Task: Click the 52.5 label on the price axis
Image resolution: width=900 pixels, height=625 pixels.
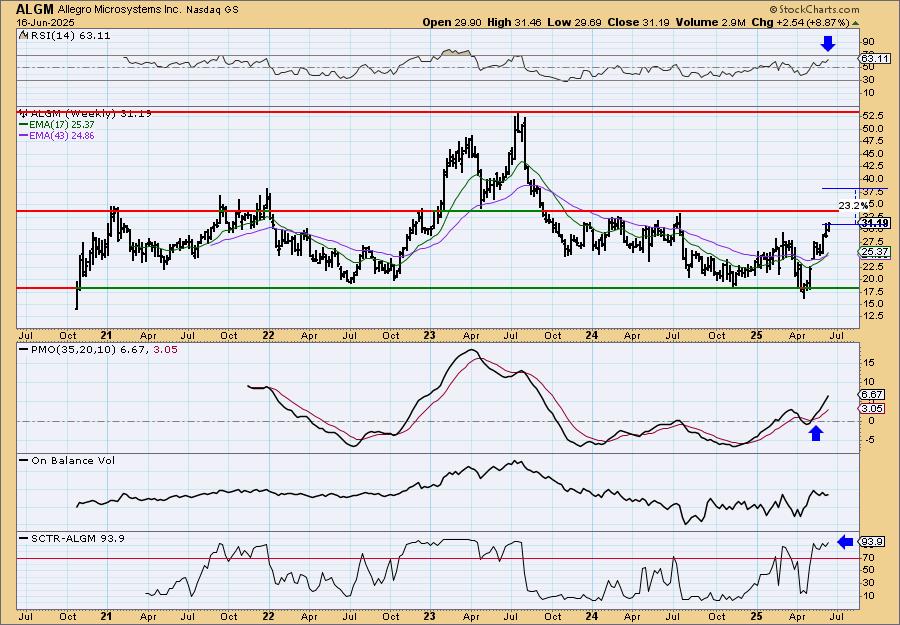Action: click(872, 115)
